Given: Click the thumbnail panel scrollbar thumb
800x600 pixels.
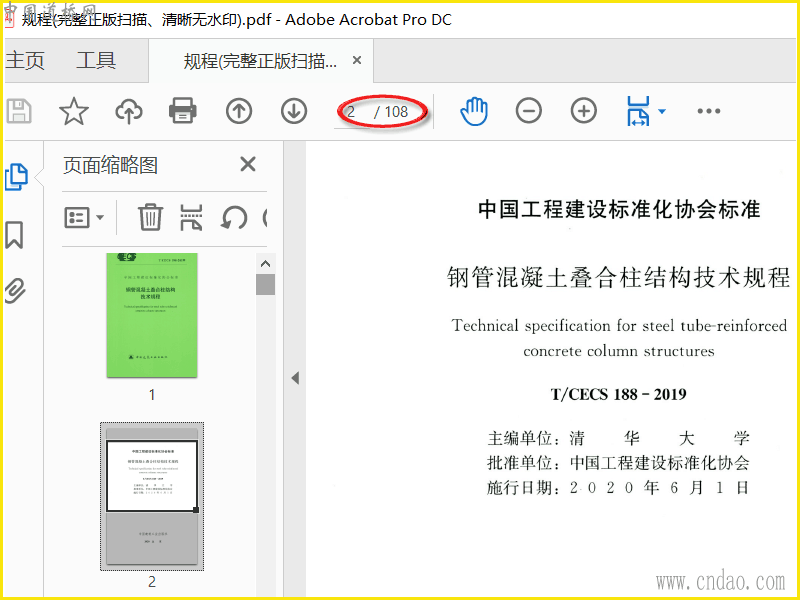Looking at the screenshot, I should click(265, 285).
